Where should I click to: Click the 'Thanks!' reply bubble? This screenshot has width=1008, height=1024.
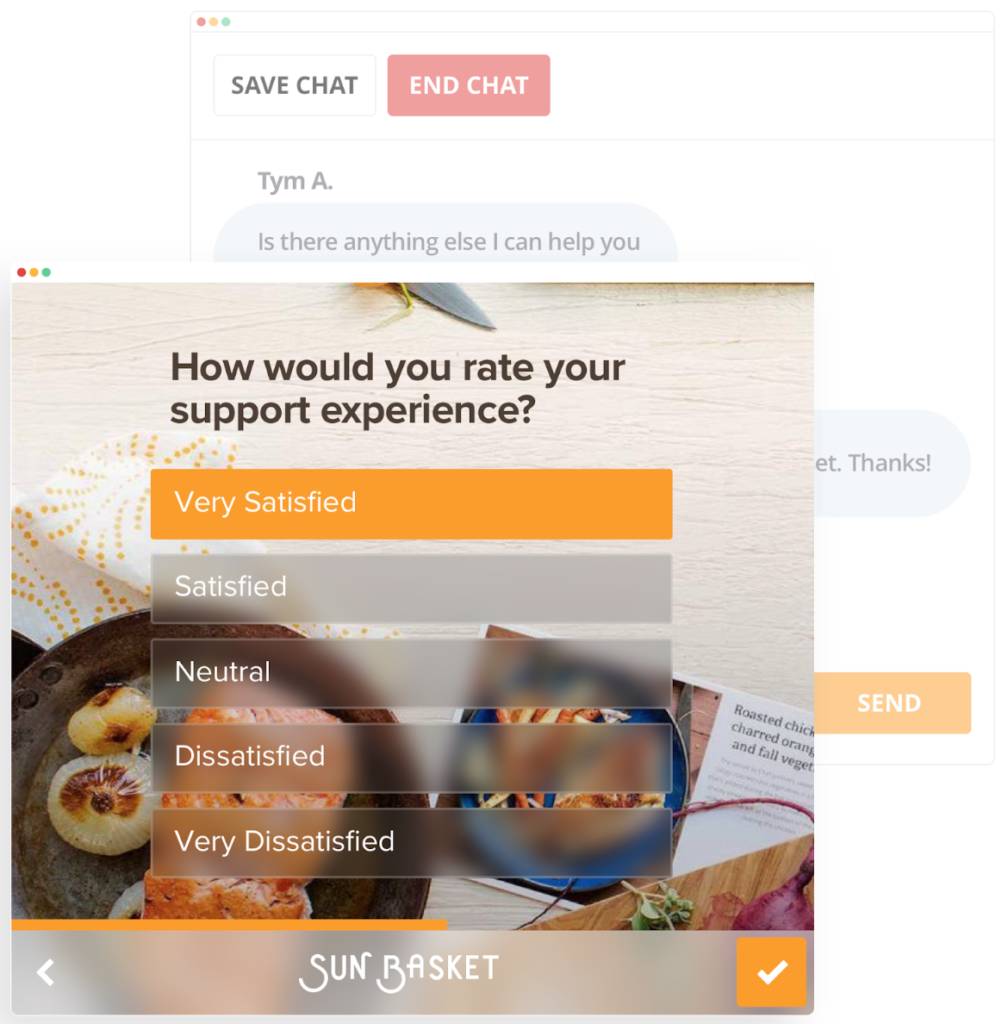(892, 463)
